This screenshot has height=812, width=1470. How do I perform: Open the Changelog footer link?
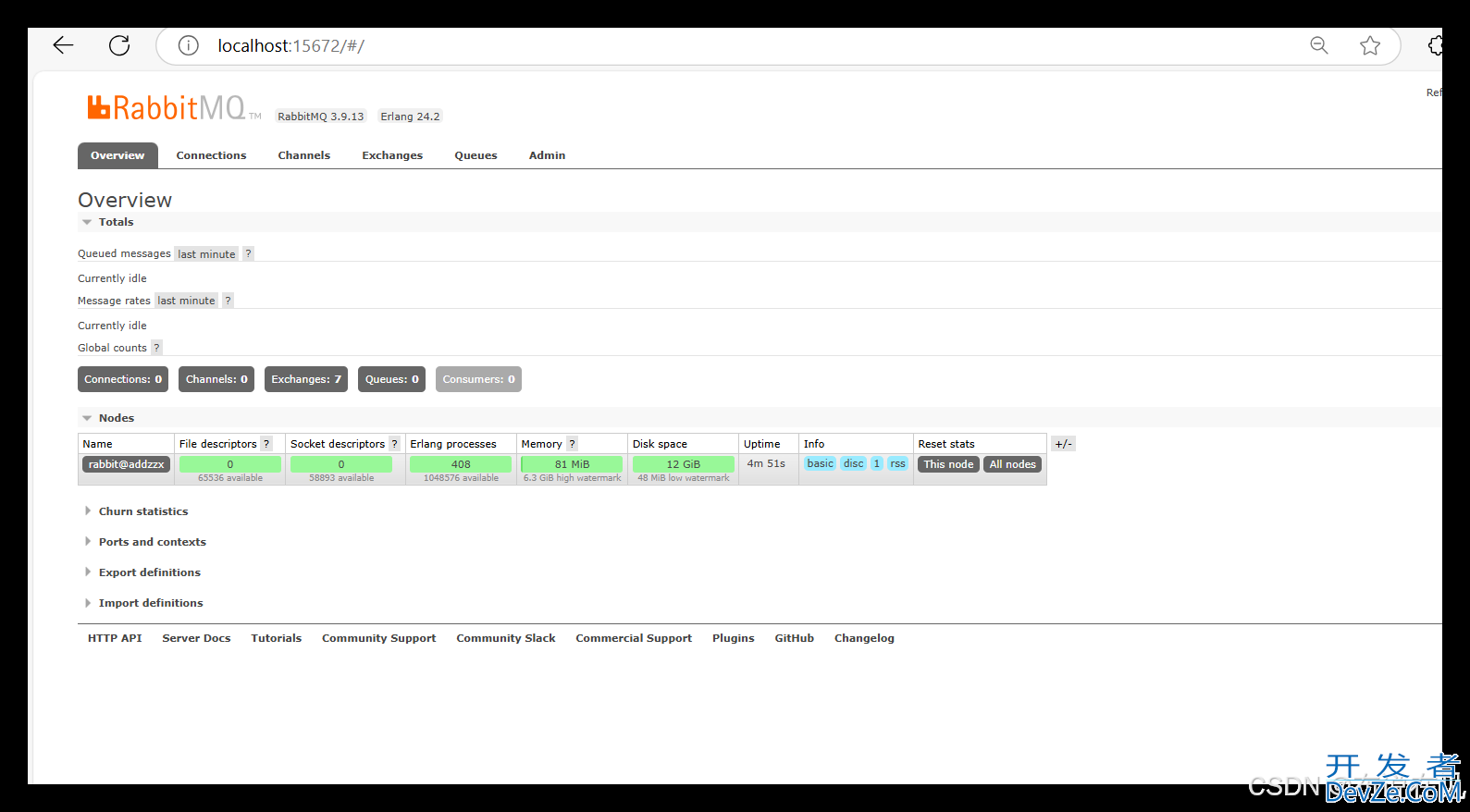(864, 638)
